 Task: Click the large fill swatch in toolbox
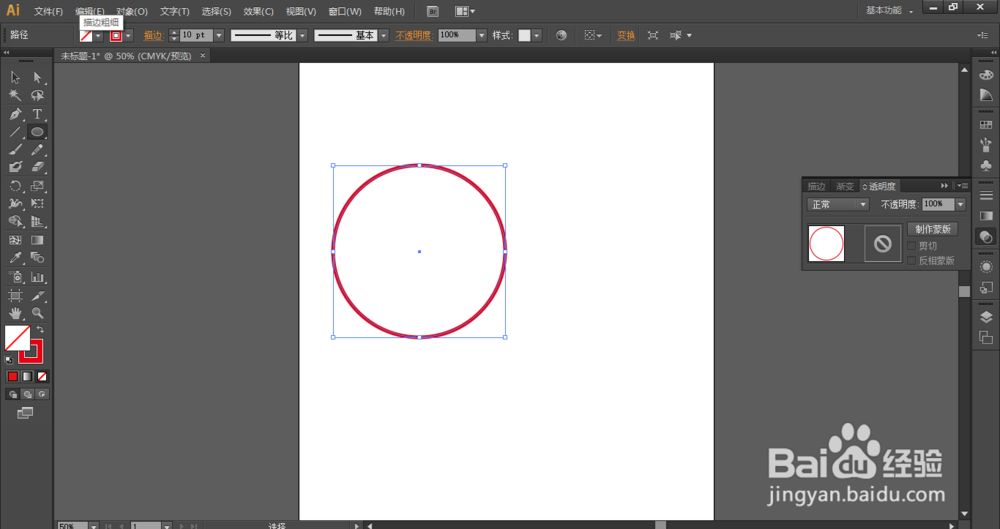click(17, 338)
